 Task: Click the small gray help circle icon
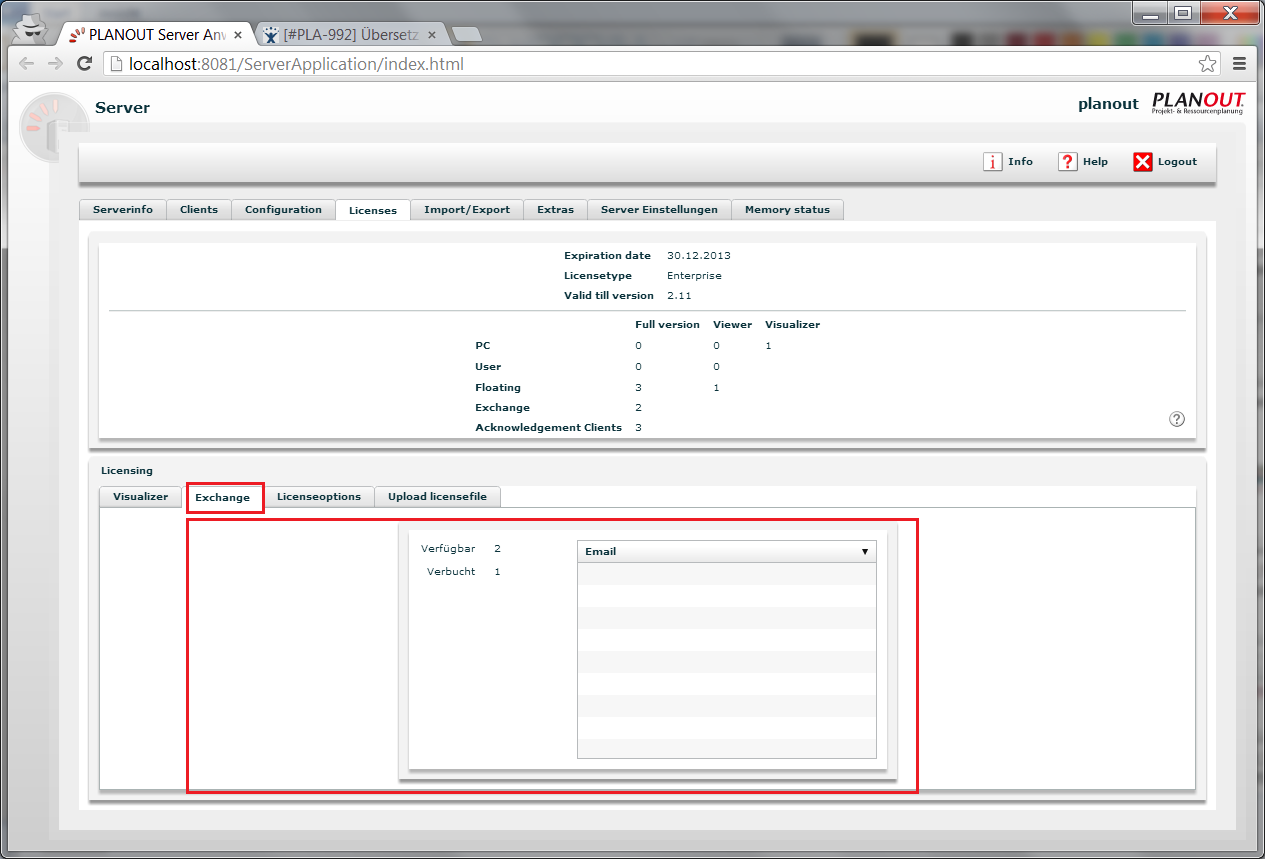click(1177, 419)
